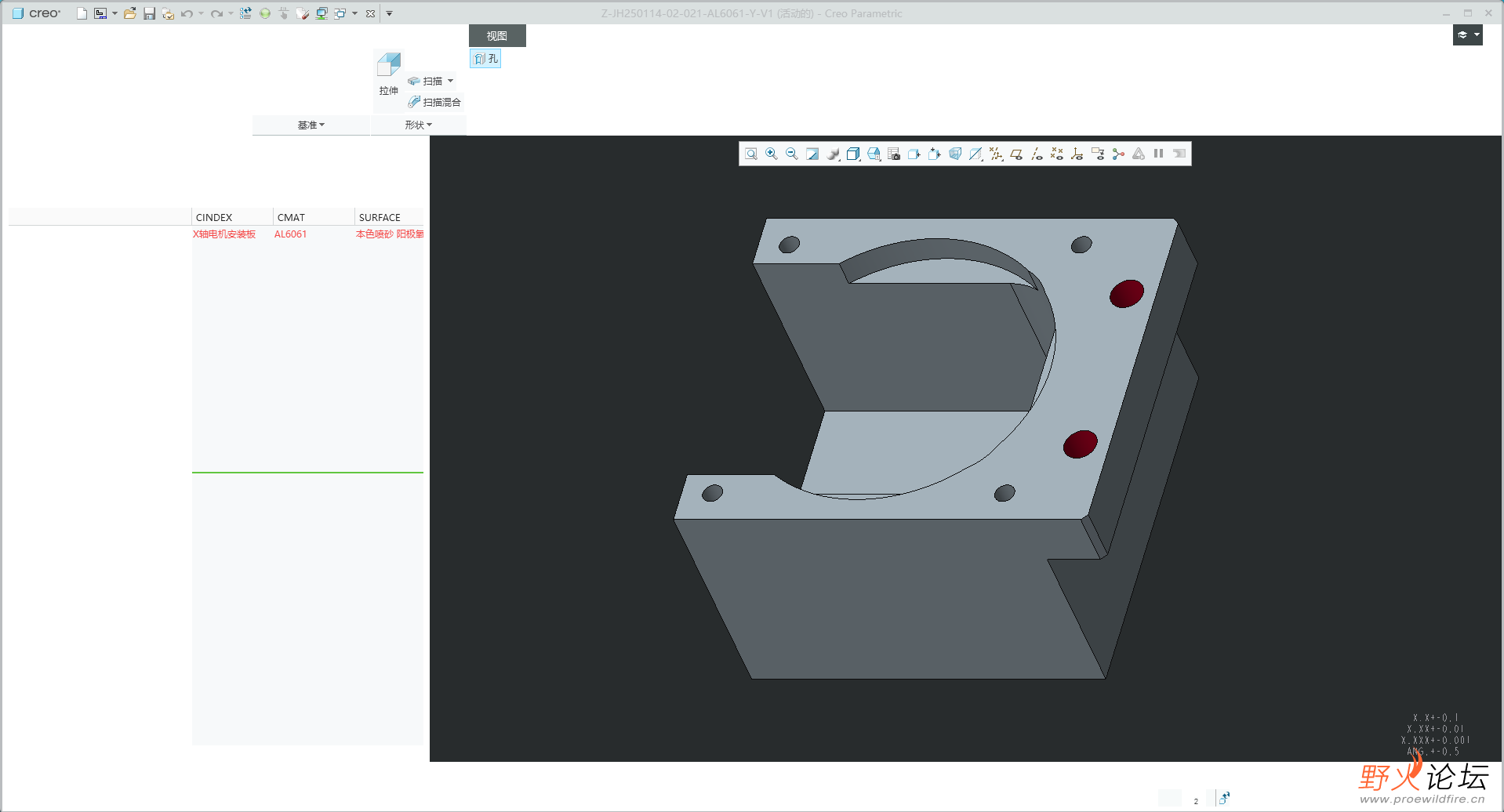Zoom in using the graphics toolbar
1504x812 pixels.
click(772, 154)
